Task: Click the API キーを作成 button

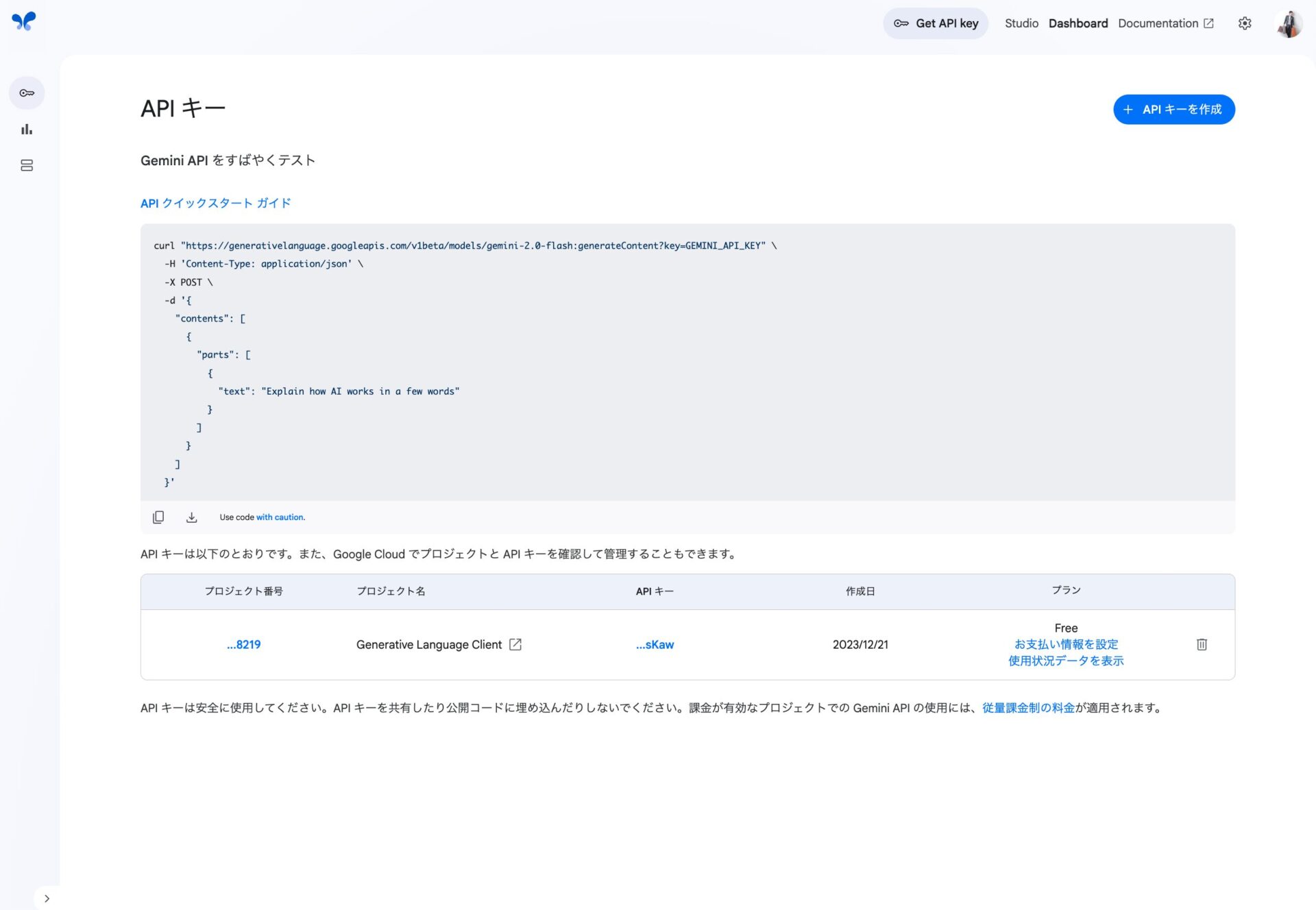Action: coord(1174,110)
